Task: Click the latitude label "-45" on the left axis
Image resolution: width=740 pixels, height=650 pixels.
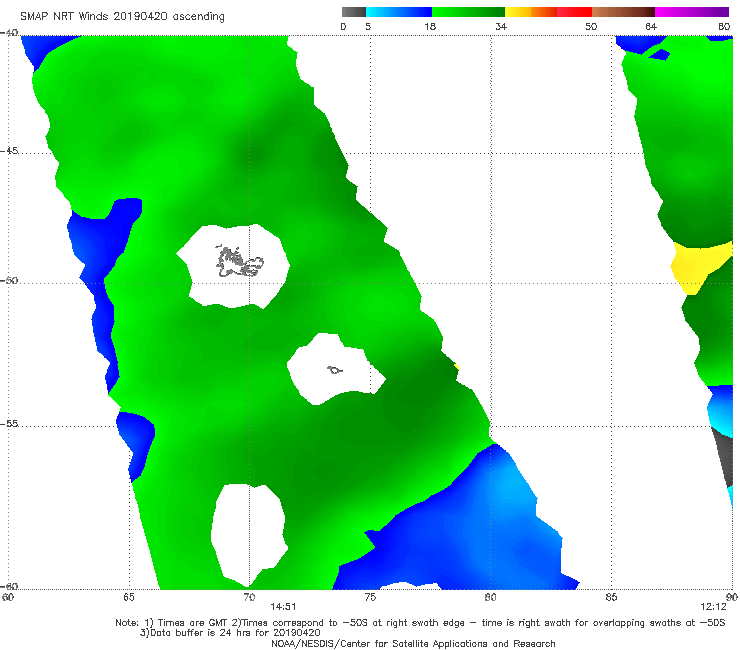Action: (x=9, y=151)
